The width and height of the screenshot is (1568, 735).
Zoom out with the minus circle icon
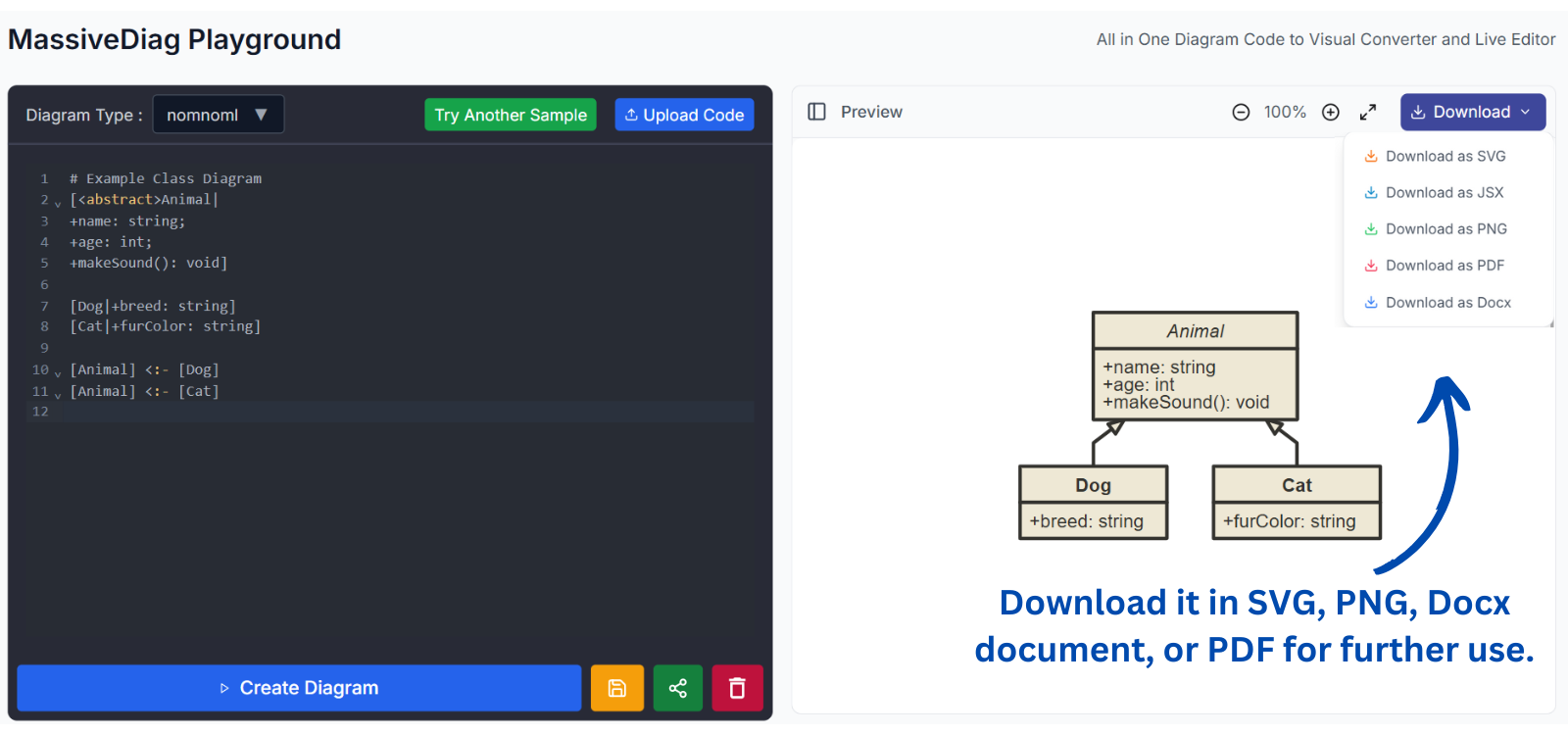tap(1241, 113)
